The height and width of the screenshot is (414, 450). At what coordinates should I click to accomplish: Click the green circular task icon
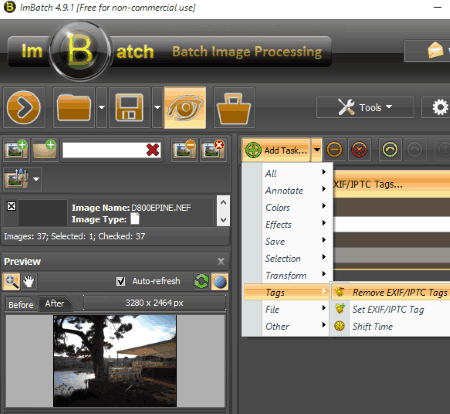(390, 150)
